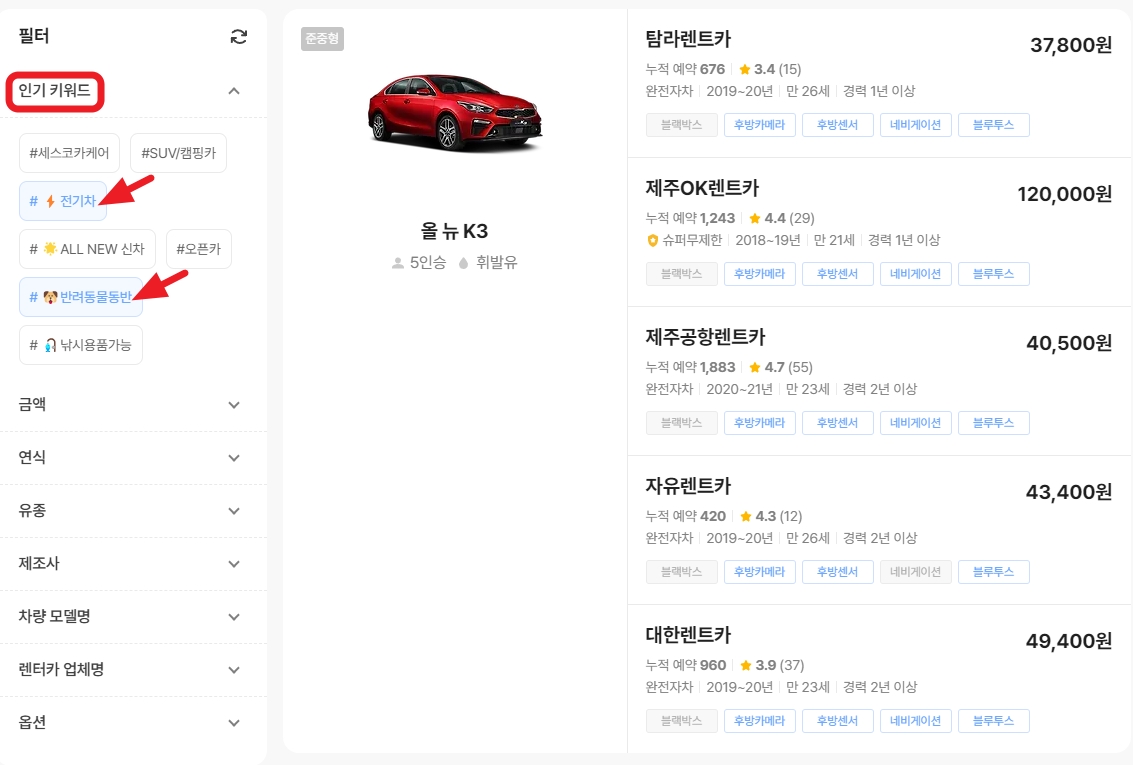Toggle the #SUV/캠핑카 keyword filter

tap(178, 152)
